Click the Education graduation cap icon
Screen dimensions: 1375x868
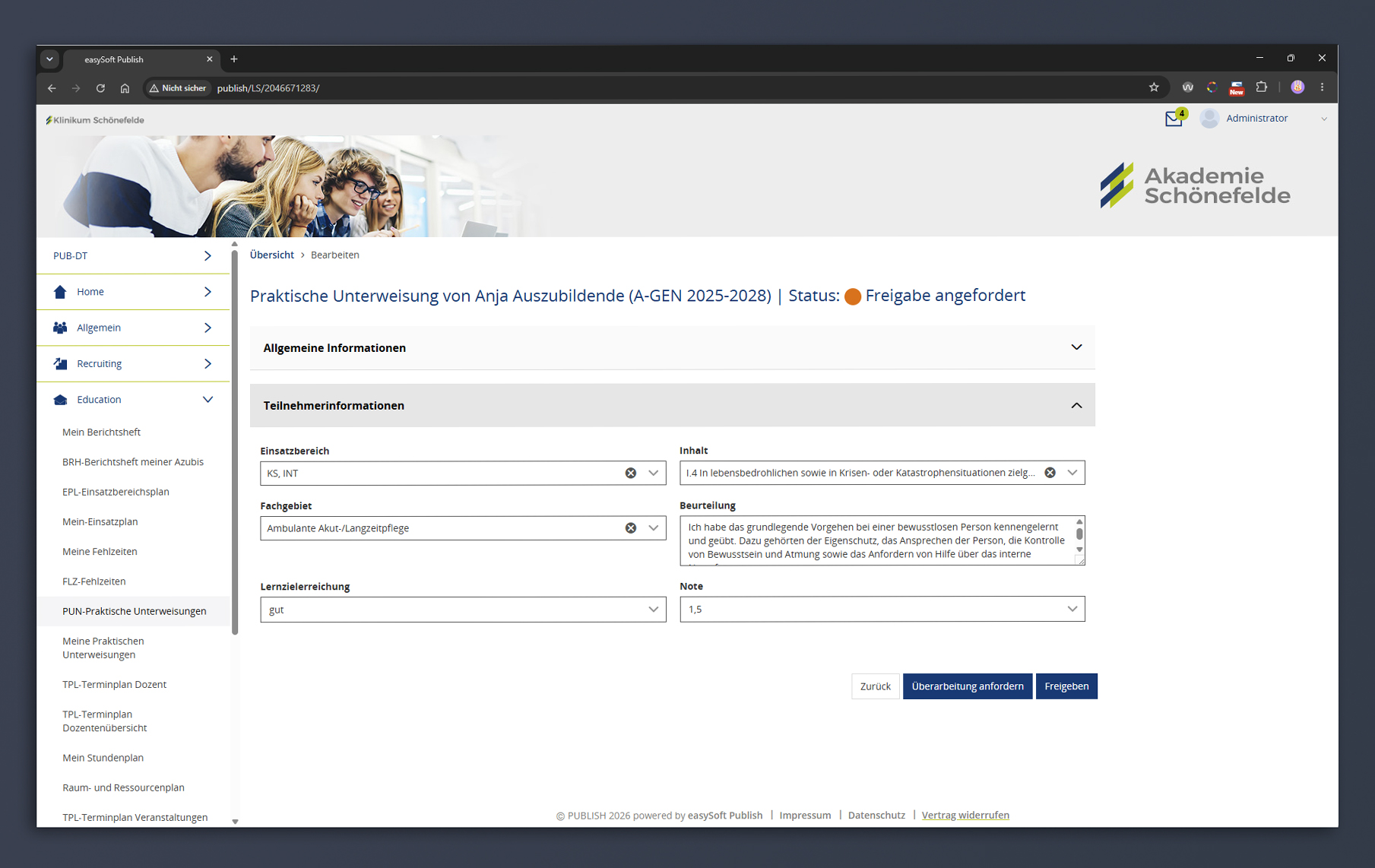[x=60, y=400]
